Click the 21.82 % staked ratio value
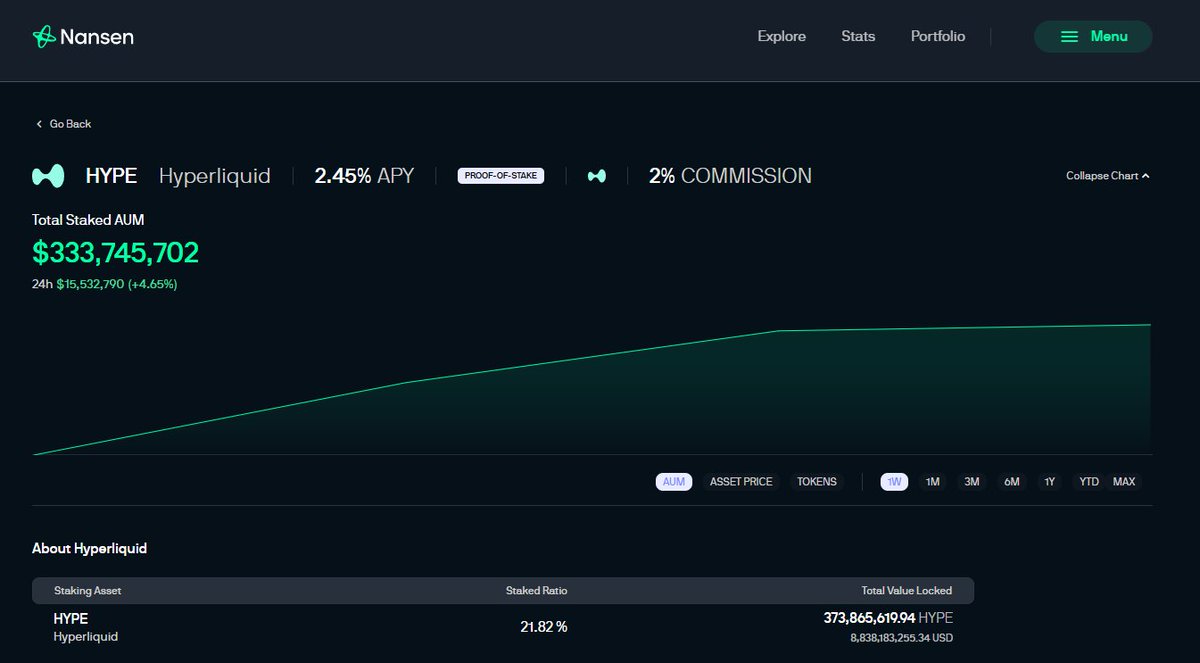The image size is (1200, 663). click(544, 627)
